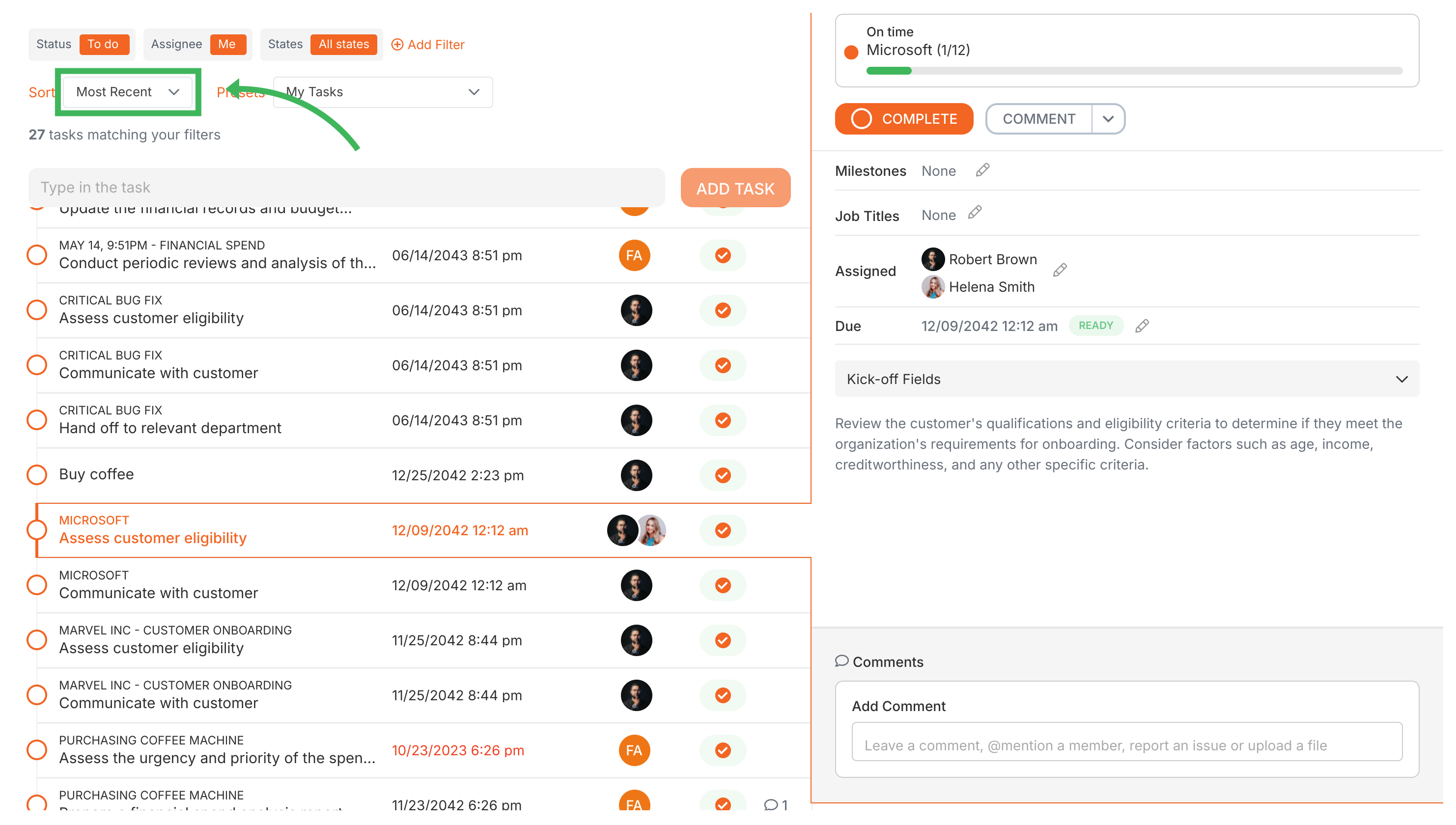
Task: Click the complete checkmark on Communicate with customer
Action: tap(723, 585)
